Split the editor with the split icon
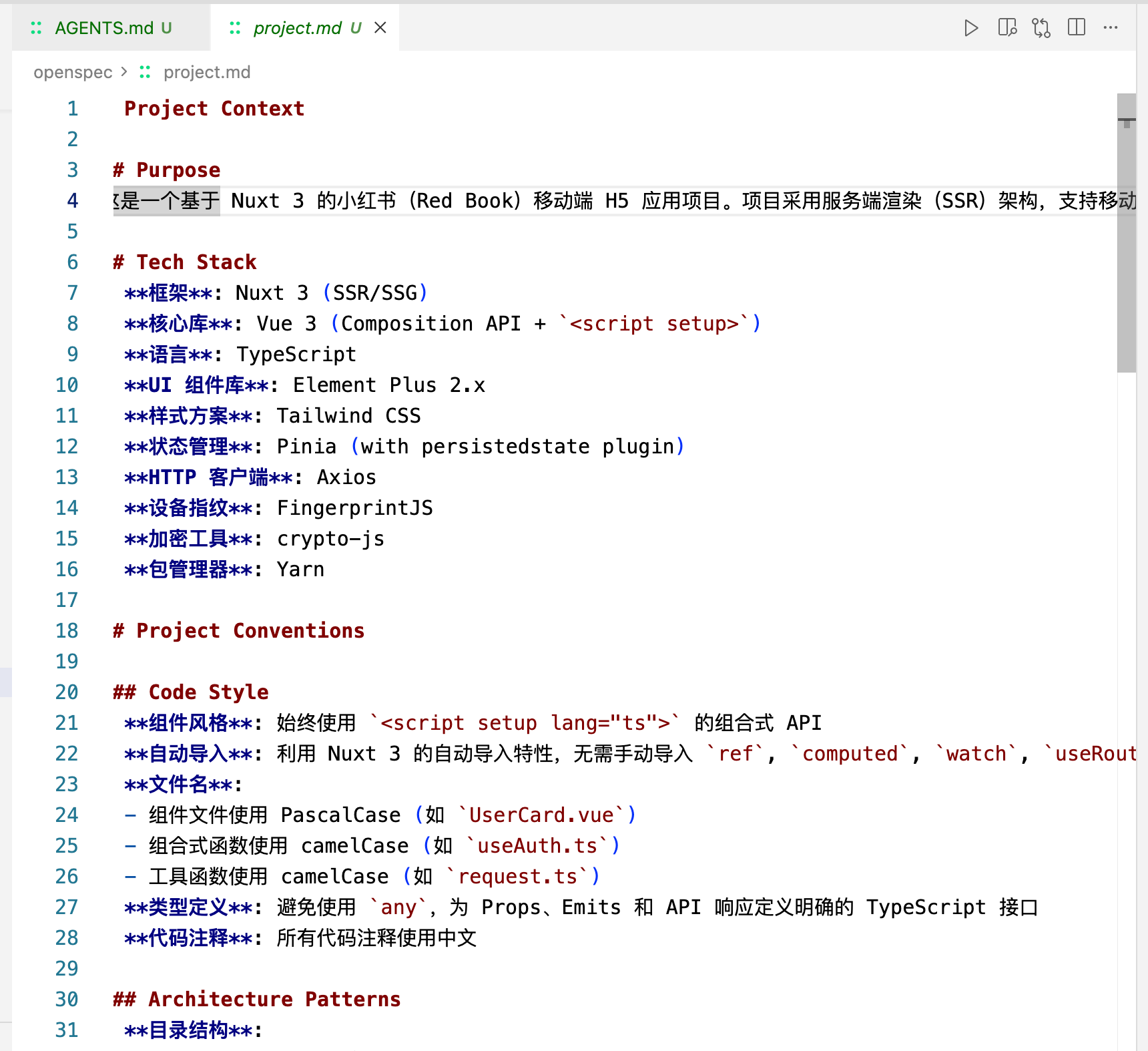The height and width of the screenshot is (1051, 1148). (x=1076, y=28)
